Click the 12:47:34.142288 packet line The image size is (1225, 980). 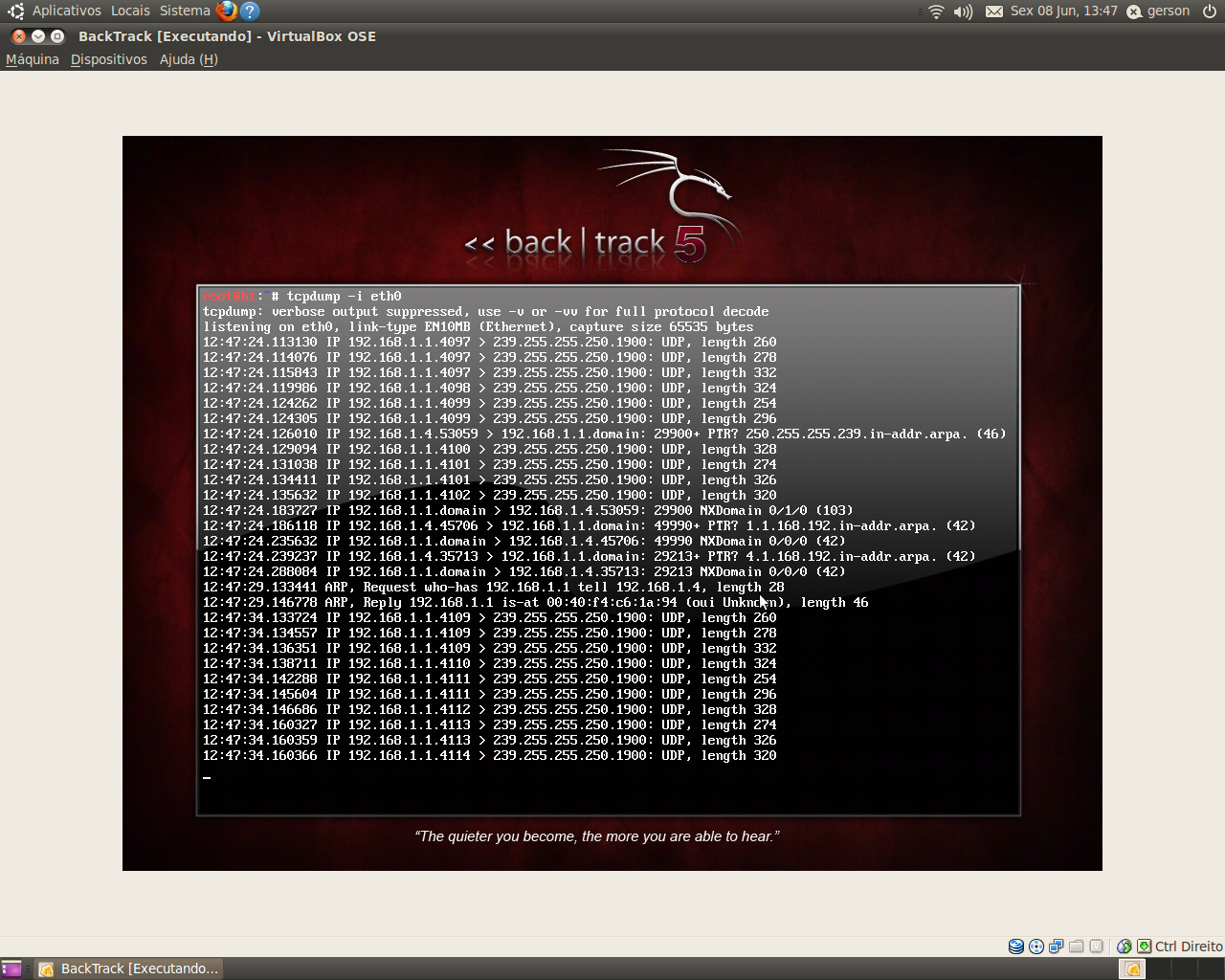tap(489, 679)
